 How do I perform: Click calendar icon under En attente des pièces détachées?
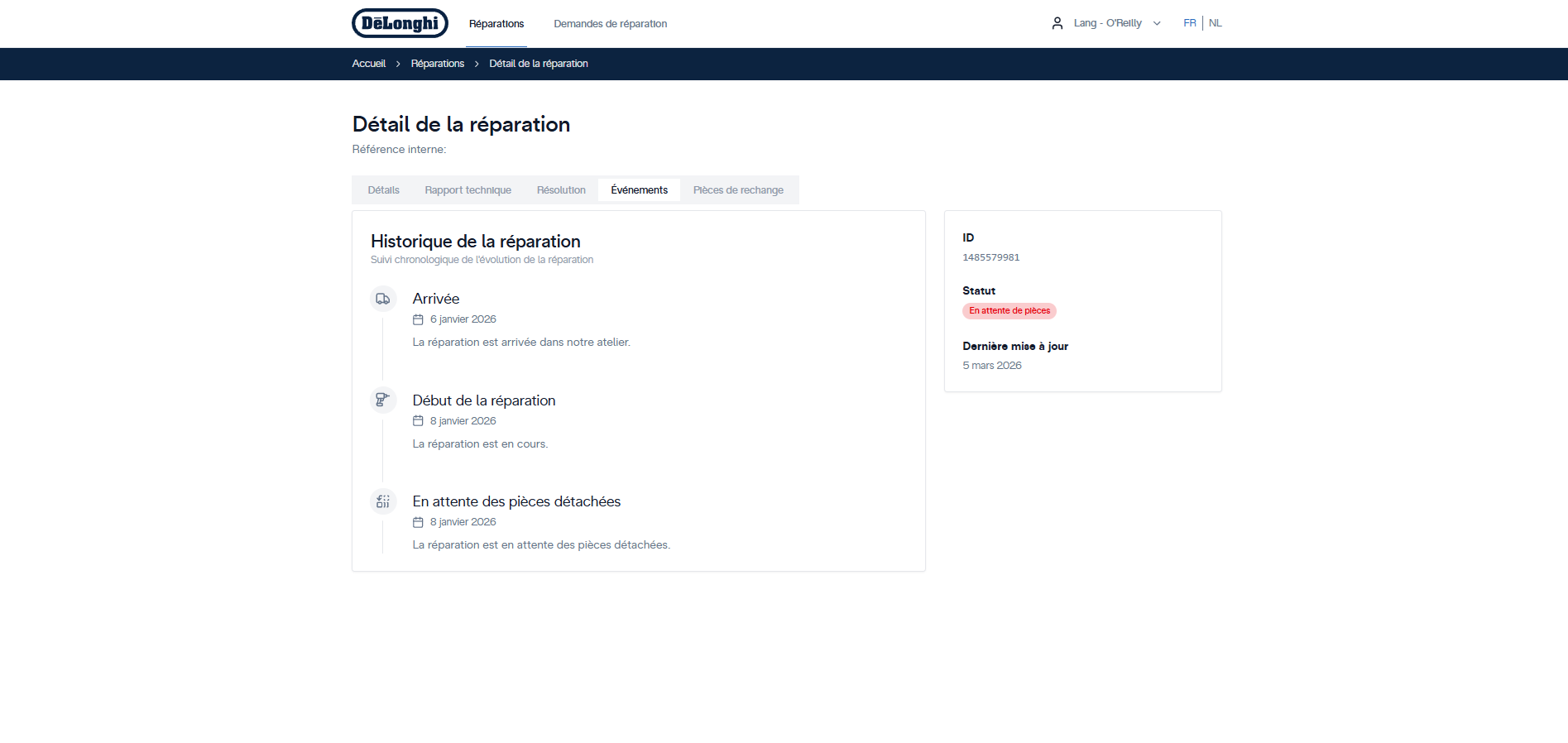[x=418, y=522]
